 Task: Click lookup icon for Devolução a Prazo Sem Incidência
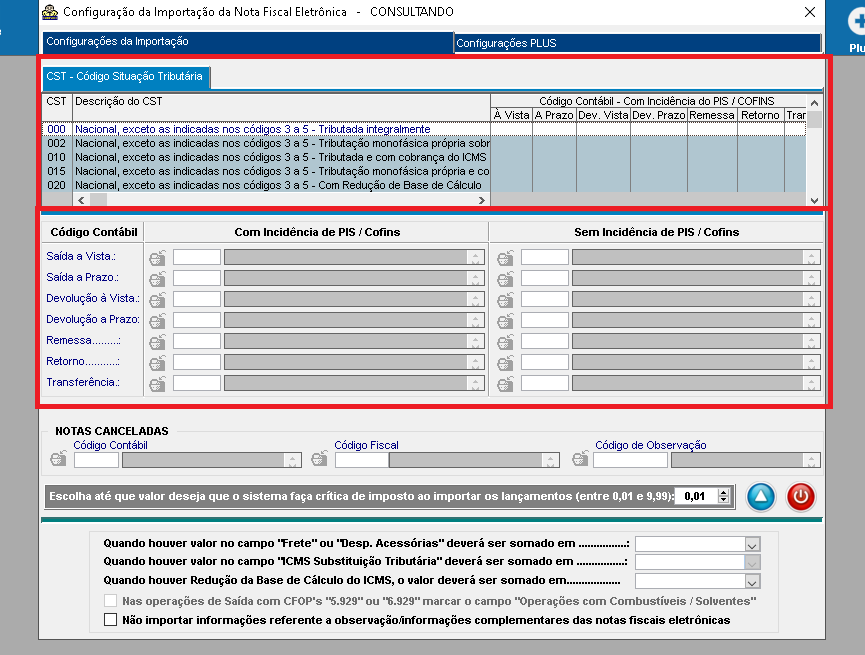(505, 320)
